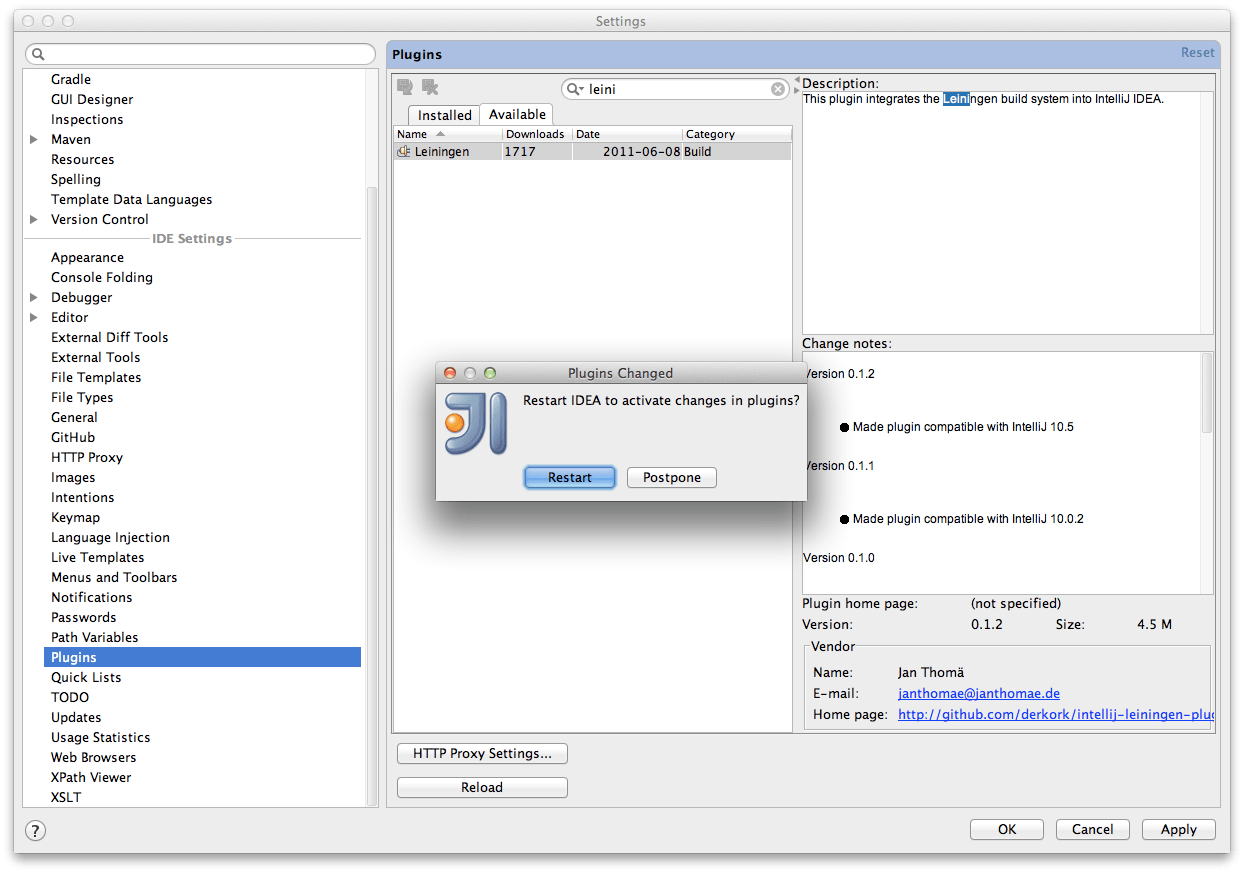Click the uninstall plugin icon
1244x873 pixels.
click(x=430, y=87)
